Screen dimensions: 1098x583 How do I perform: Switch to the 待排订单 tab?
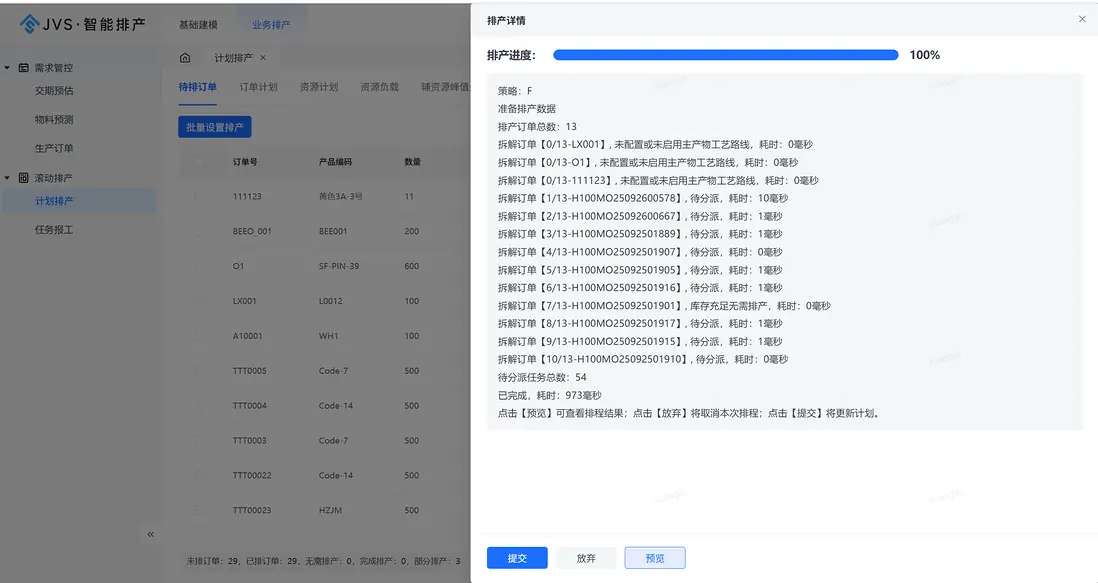click(197, 87)
